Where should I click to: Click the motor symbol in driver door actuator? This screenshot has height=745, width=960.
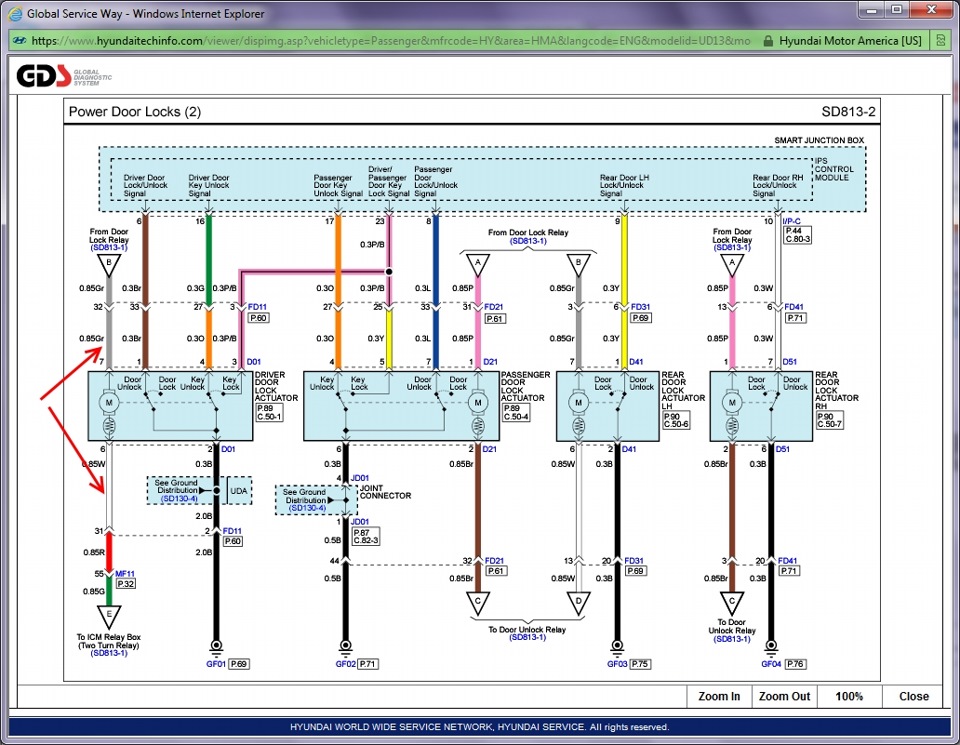tap(109, 402)
